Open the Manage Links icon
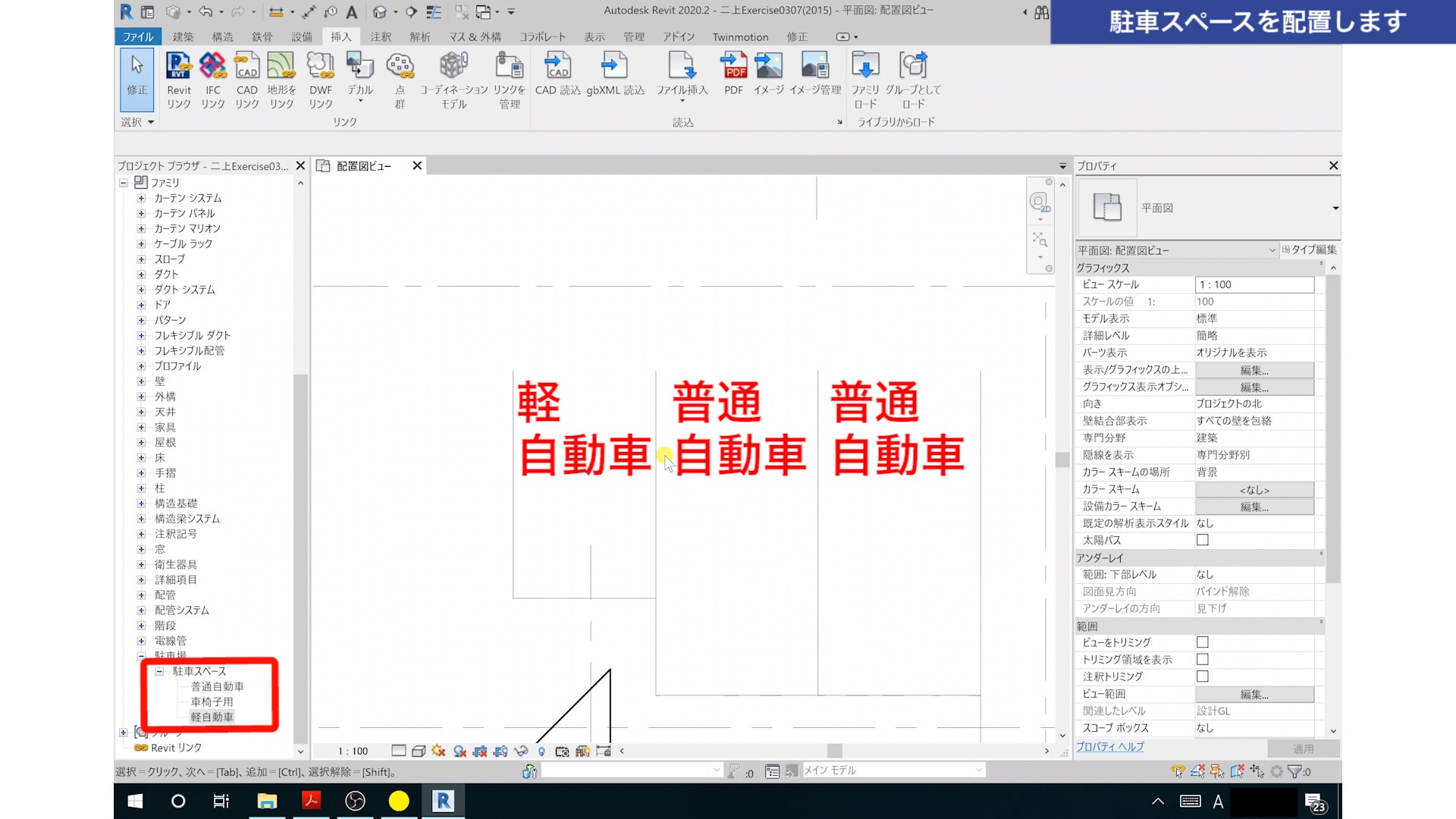Image resolution: width=1456 pixels, height=819 pixels. coord(509,66)
